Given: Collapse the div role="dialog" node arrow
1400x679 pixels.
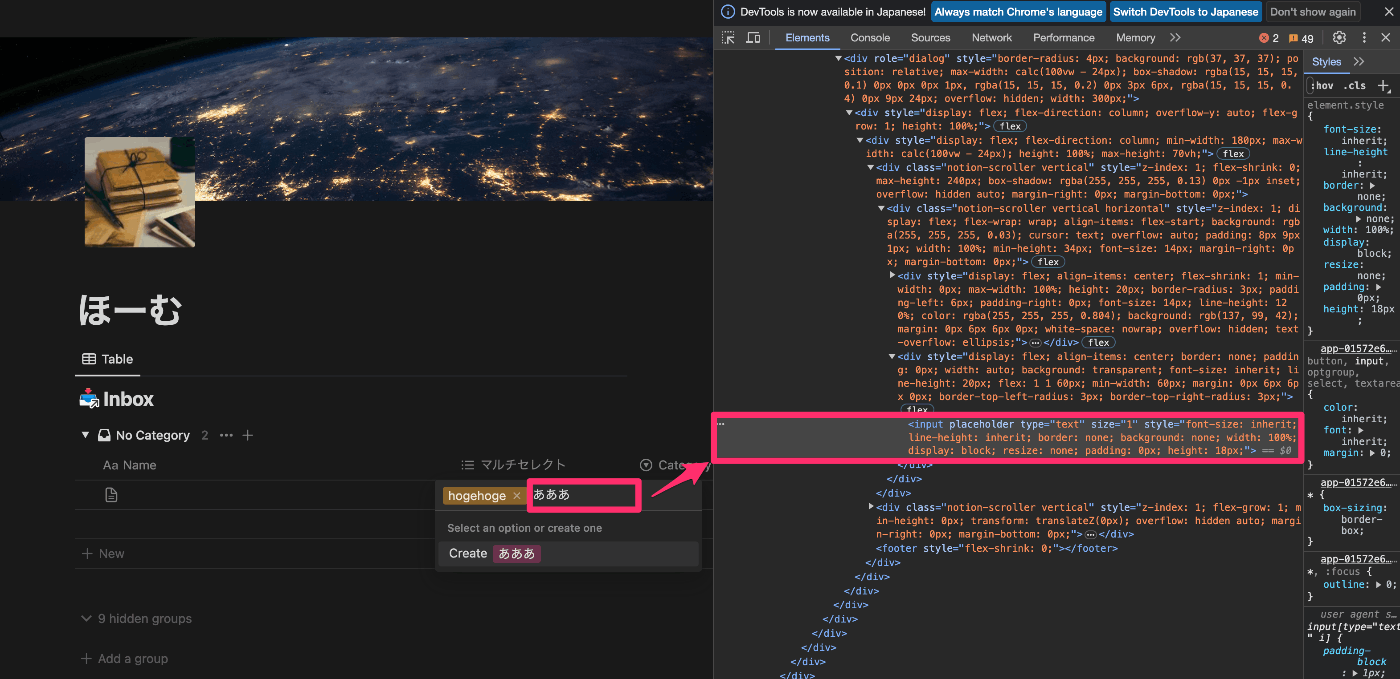Looking at the screenshot, I should [838, 59].
